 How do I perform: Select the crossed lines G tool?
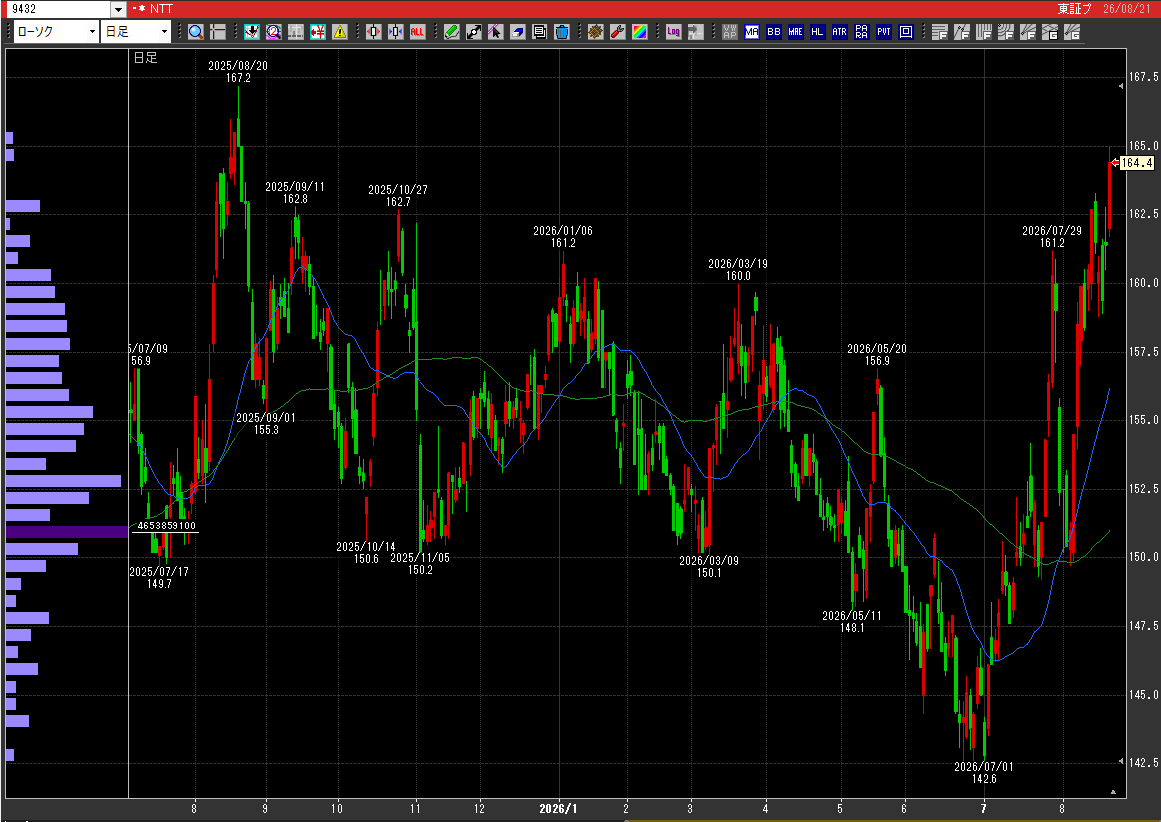[1050, 32]
